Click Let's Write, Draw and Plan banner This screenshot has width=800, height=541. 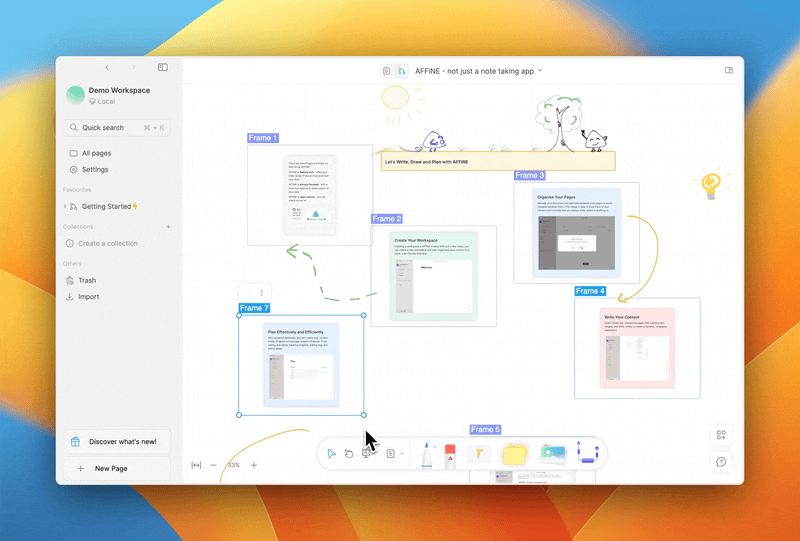click(498, 161)
